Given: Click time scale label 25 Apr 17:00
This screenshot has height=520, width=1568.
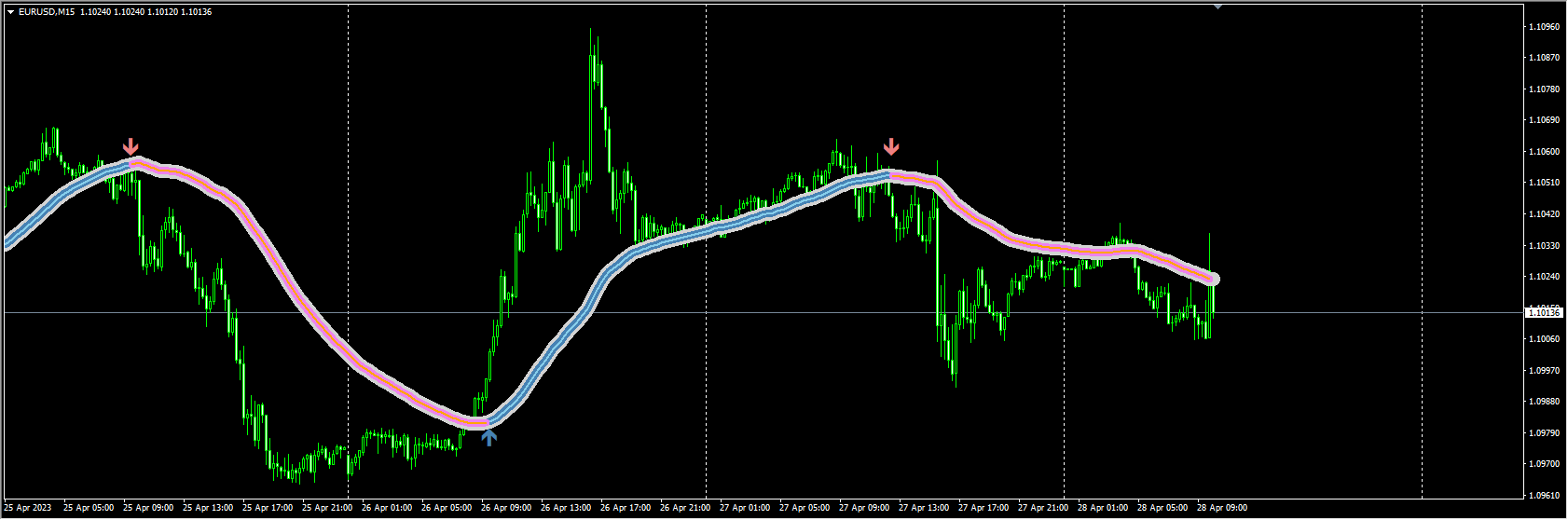Looking at the screenshot, I should click(x=268, y=508).
